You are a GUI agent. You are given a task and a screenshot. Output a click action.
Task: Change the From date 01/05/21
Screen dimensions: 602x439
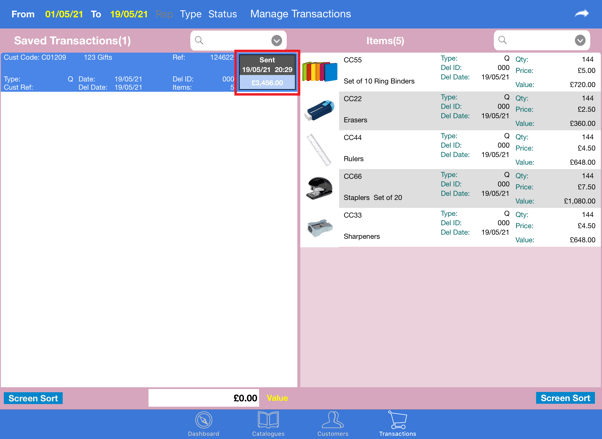[64, 14]
